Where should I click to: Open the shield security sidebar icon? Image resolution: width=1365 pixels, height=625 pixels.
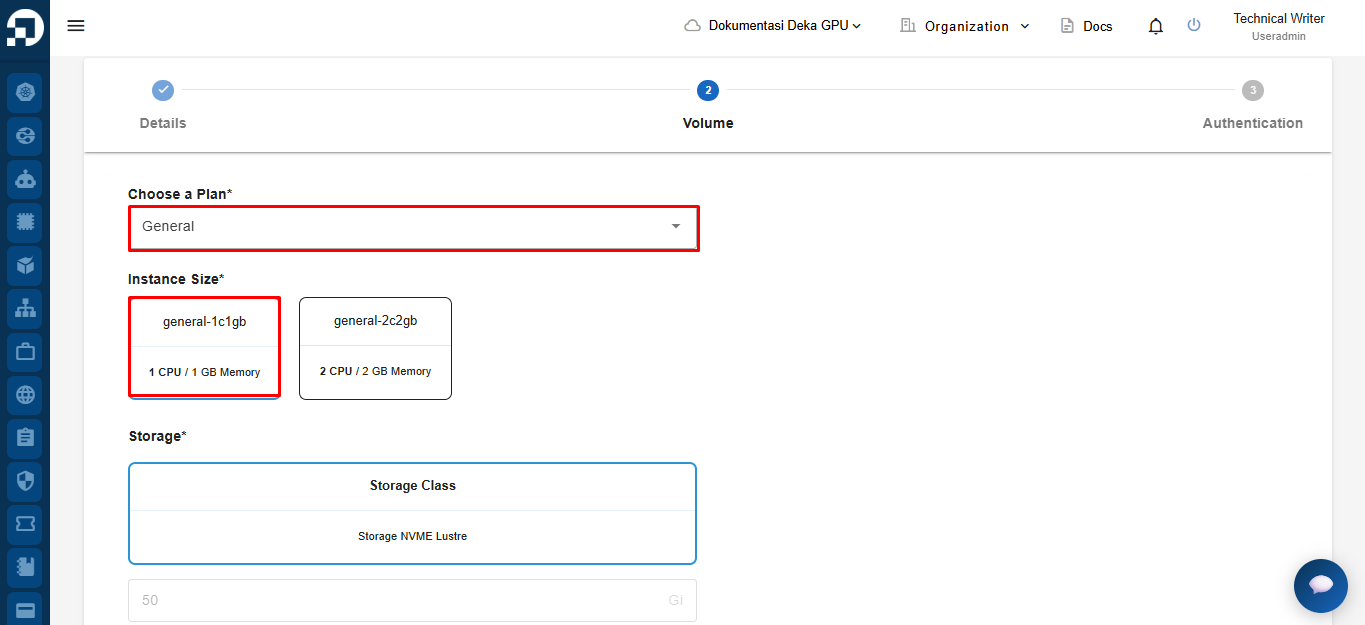click(x=25, y=481)
